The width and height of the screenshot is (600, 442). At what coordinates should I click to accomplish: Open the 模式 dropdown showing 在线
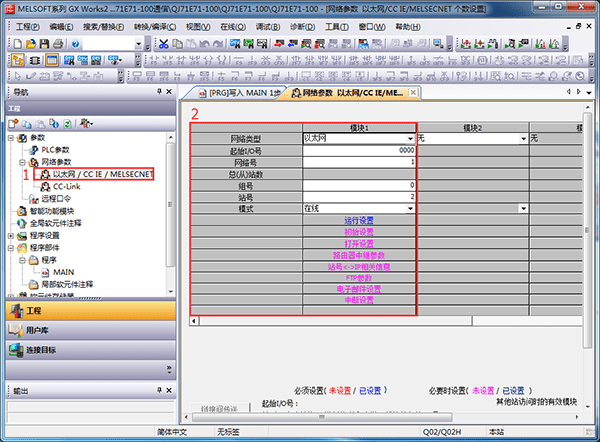[x=409, y=207]
